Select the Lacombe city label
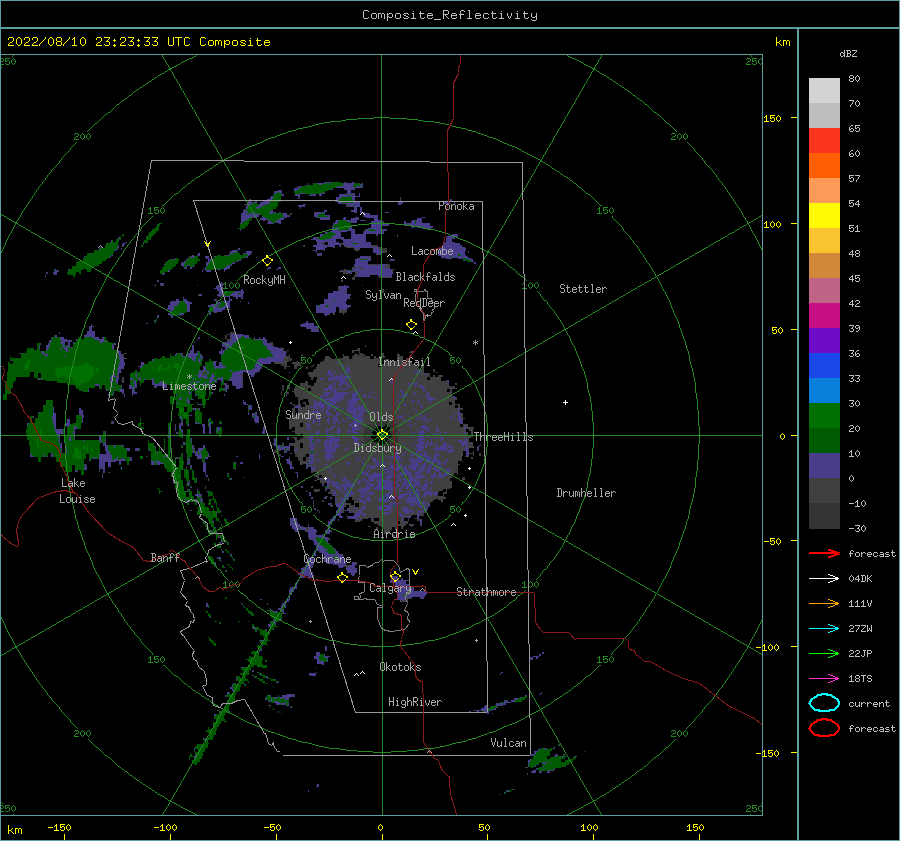 pyautogui.click(x=432, y=251)
